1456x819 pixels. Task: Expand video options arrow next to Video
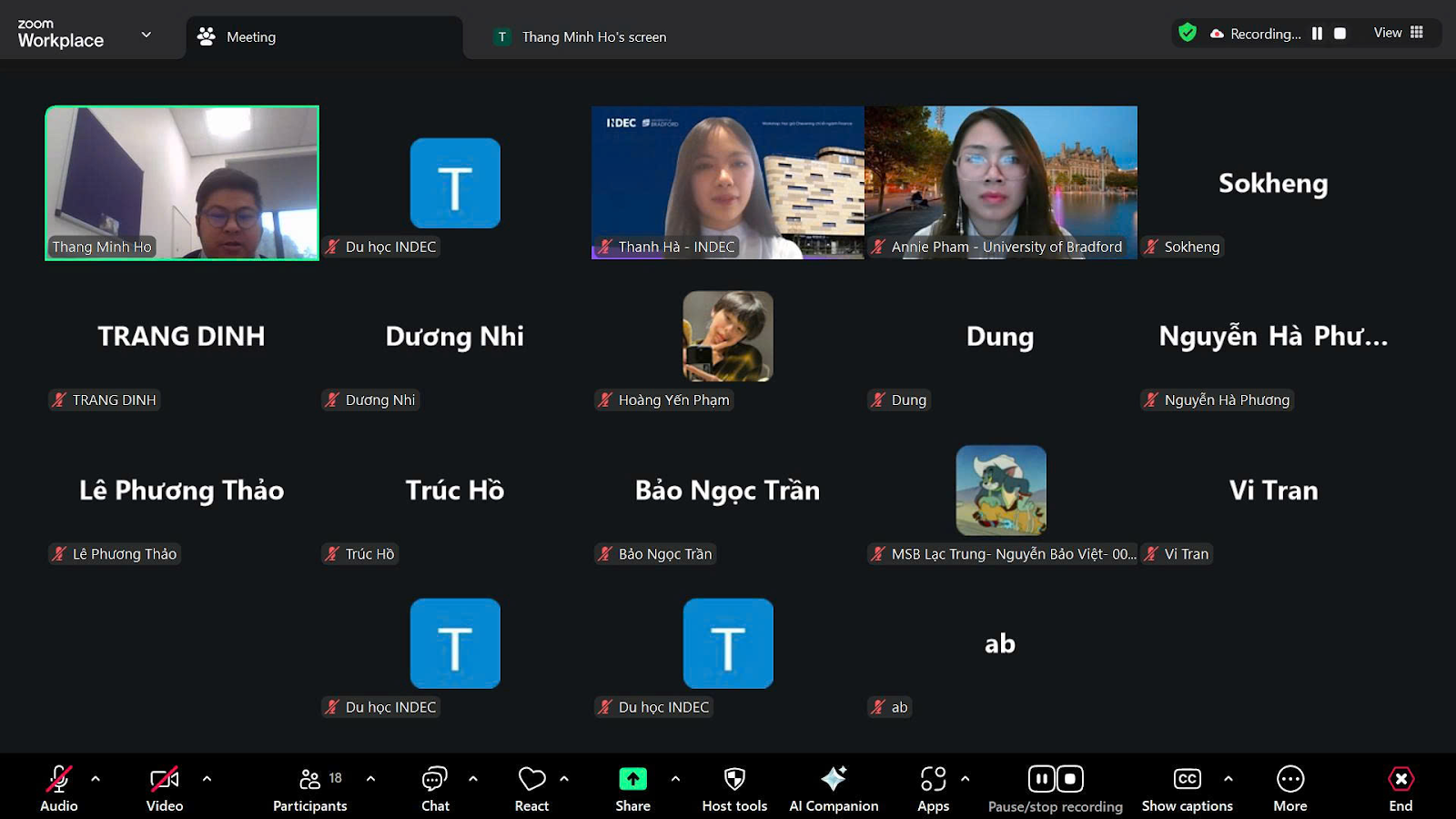click(207, 779)
